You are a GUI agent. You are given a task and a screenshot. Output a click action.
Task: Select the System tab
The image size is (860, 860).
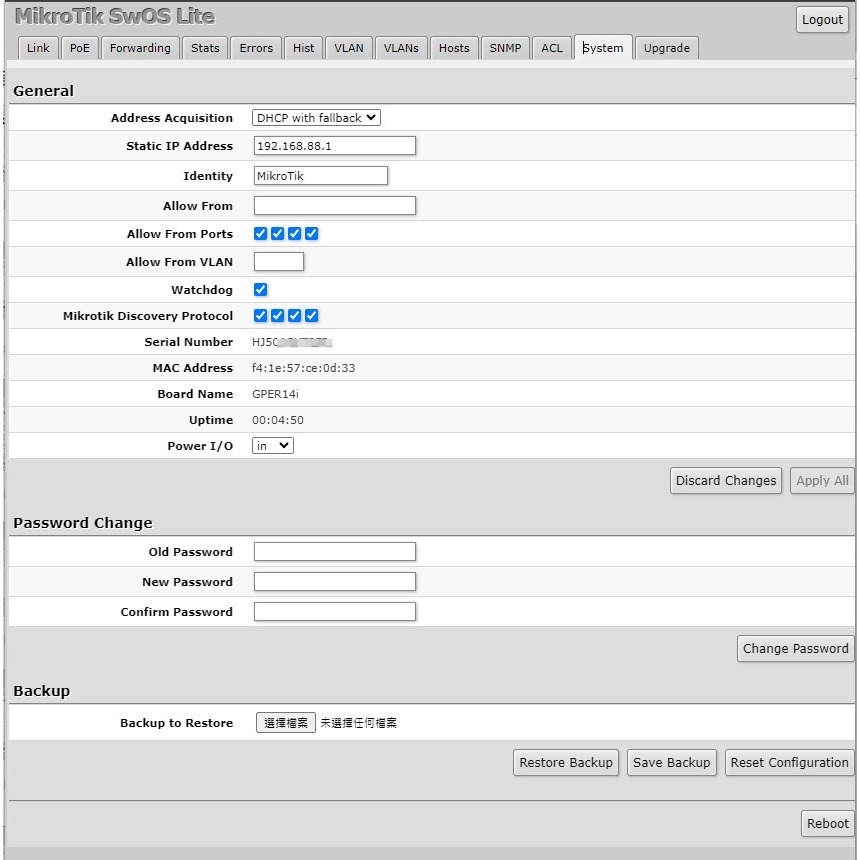603,48
